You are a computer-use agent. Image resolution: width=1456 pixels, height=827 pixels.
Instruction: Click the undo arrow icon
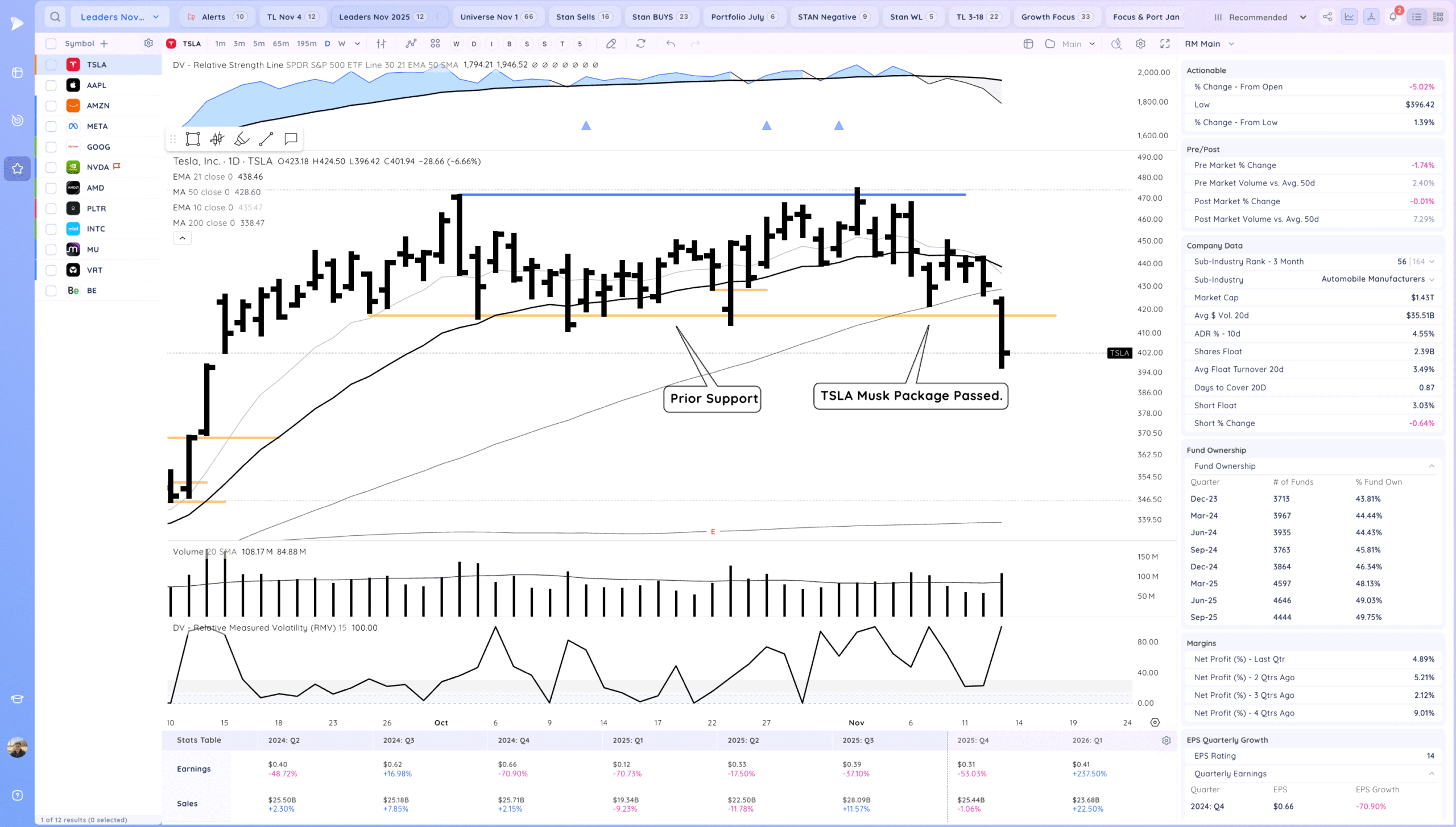tap(671, 44)
